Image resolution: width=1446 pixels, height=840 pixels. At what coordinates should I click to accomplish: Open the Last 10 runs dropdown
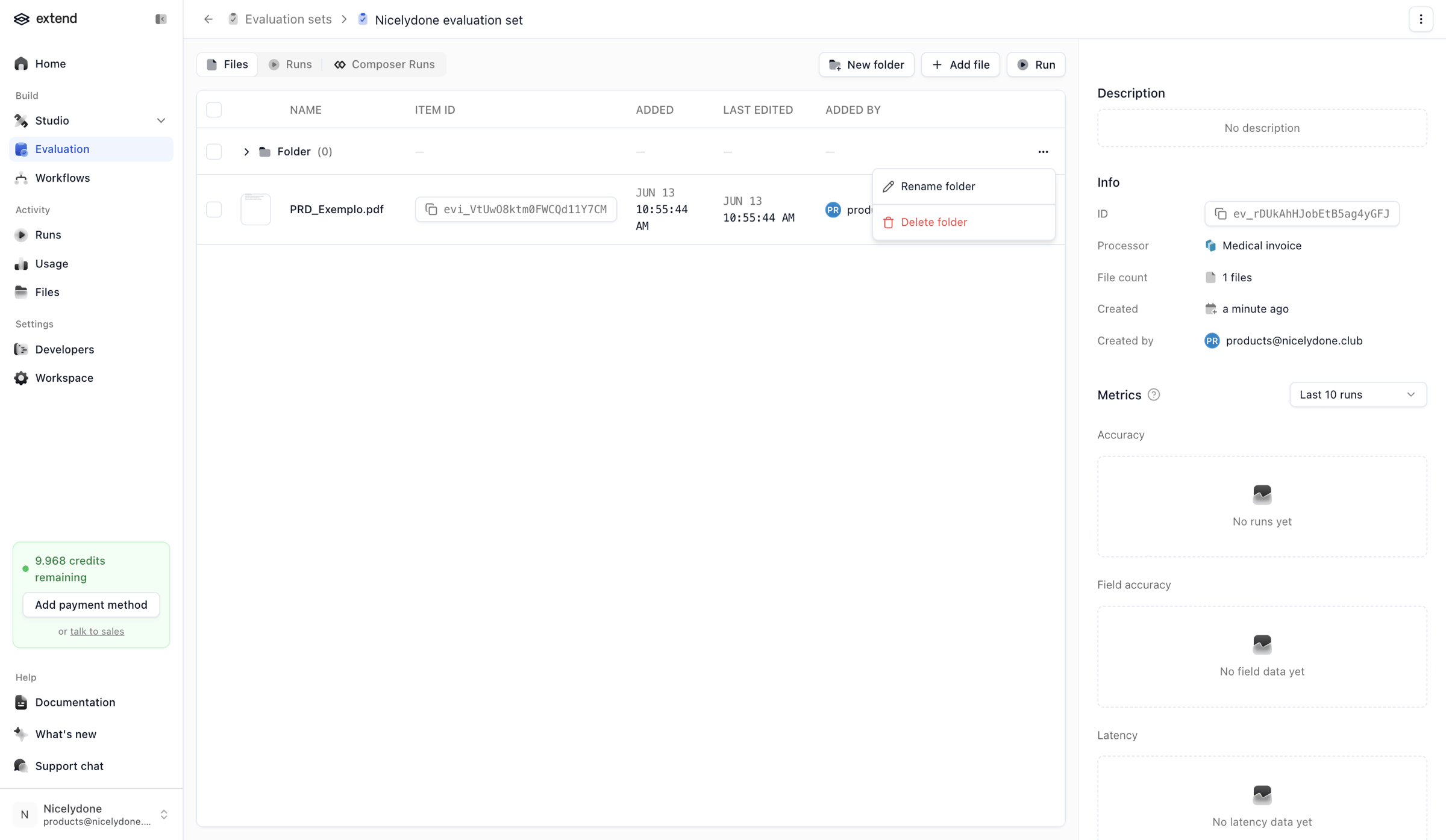click(1357, 394)
